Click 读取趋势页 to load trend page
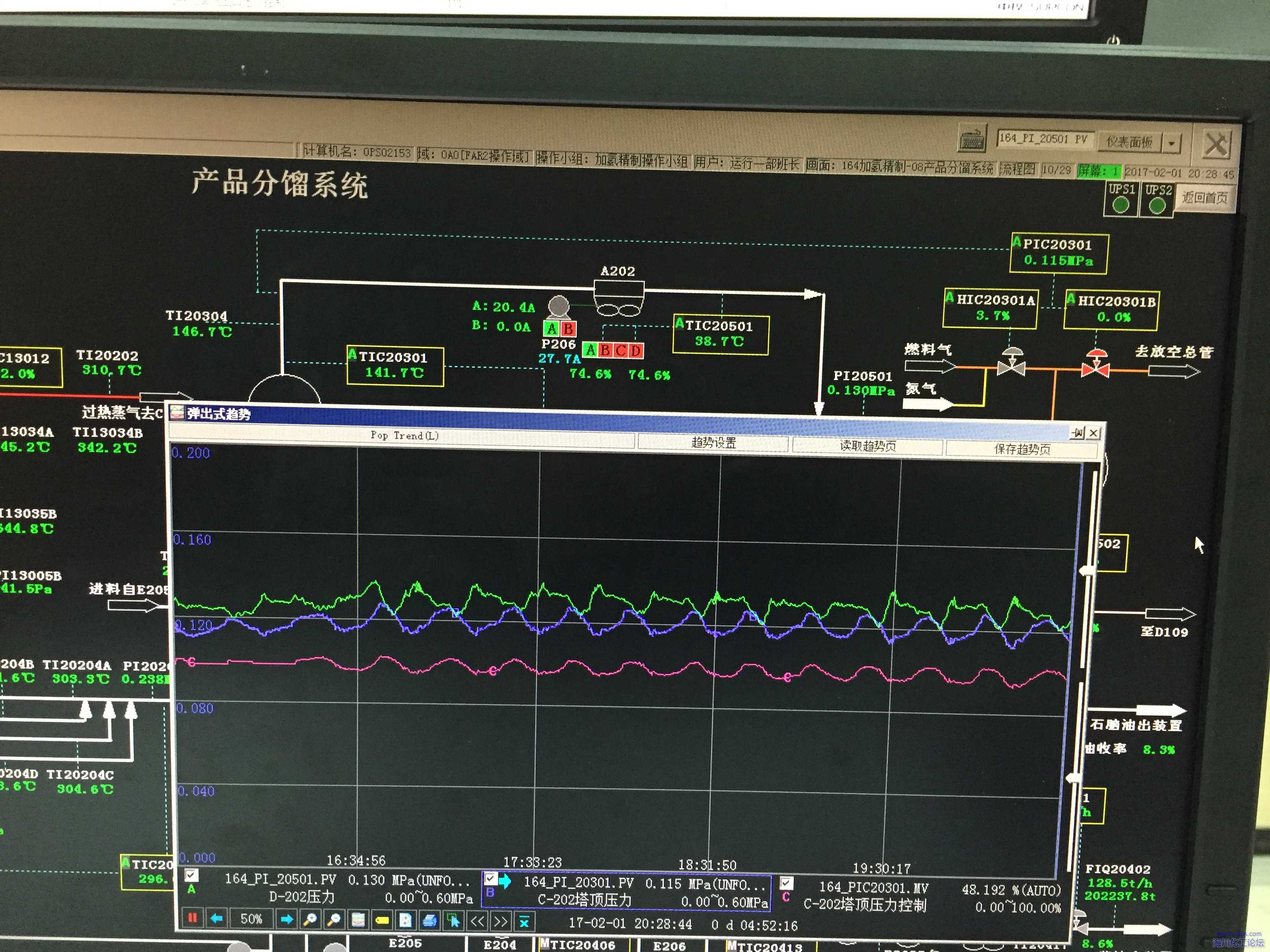 point(868,446)
